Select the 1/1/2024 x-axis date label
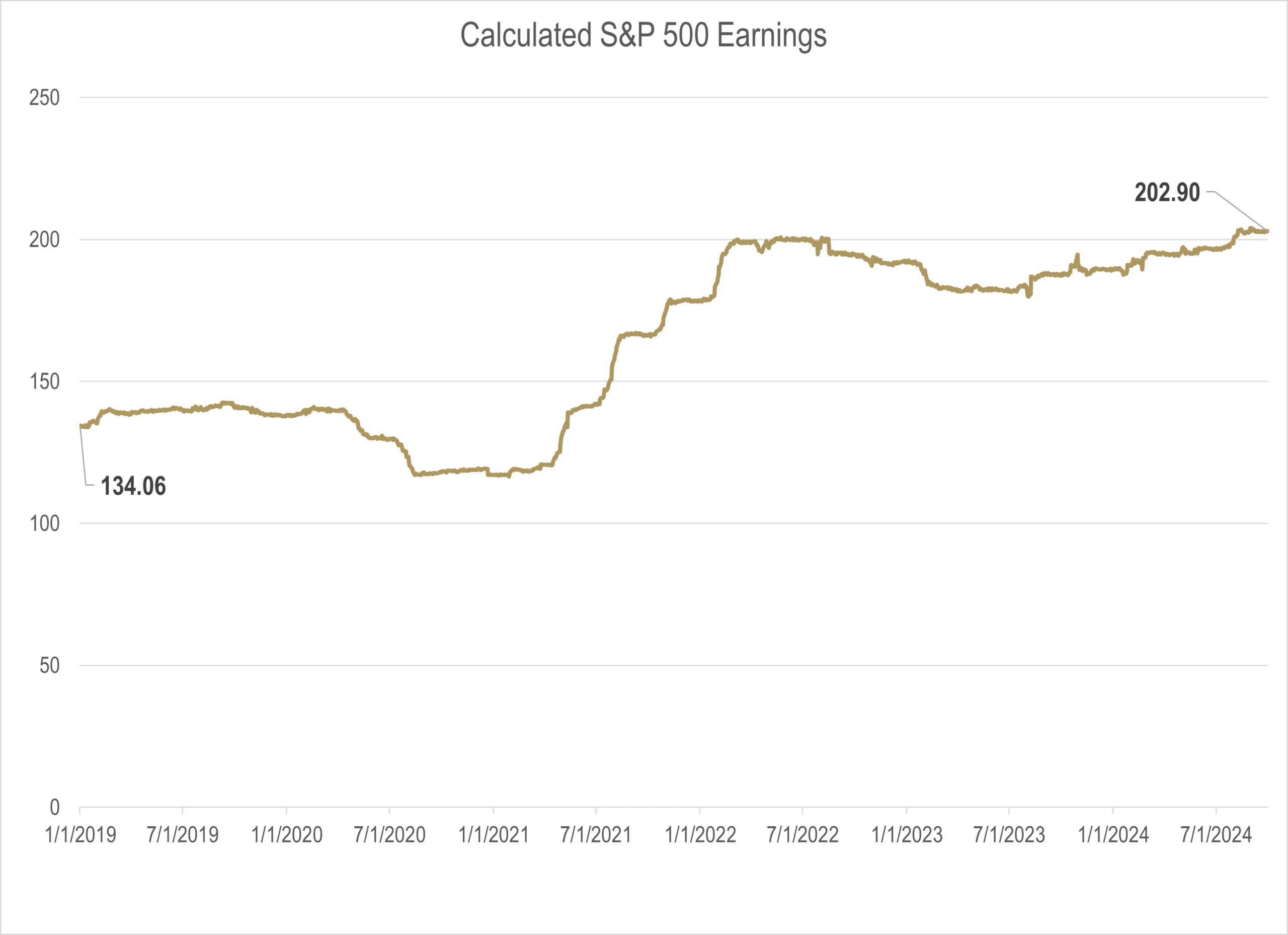This screenshot has height=935, width=1288. pos(1113,835)
